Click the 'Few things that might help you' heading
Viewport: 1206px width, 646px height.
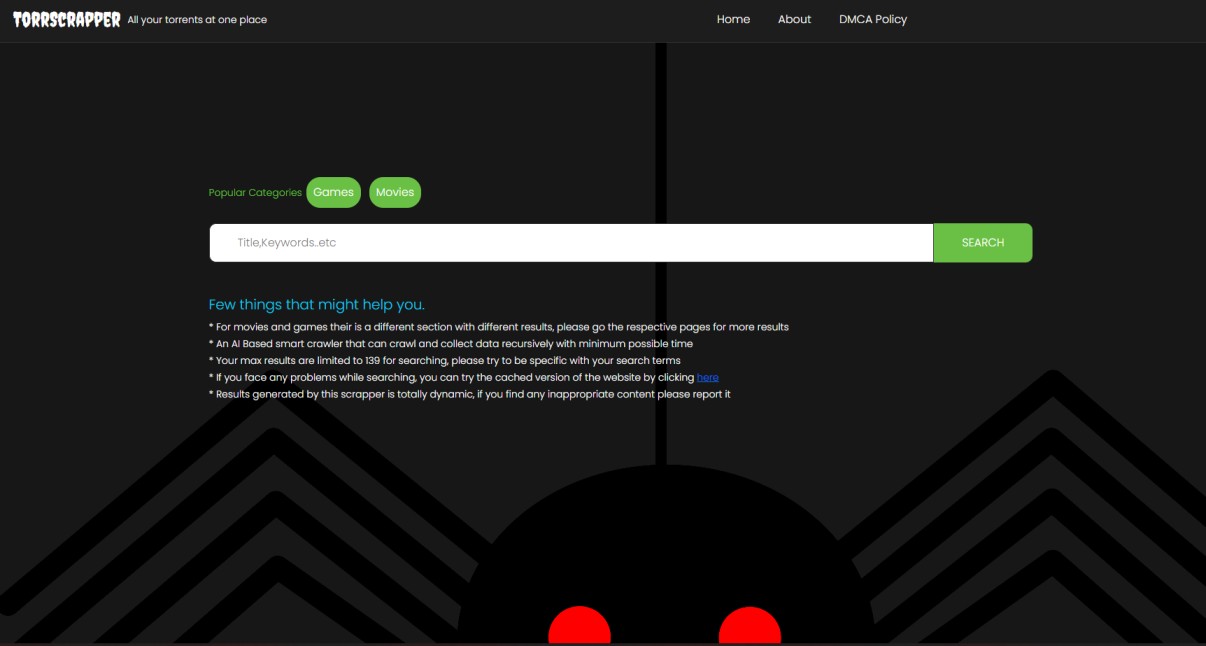pyautogui.click(x=317, y=304)
